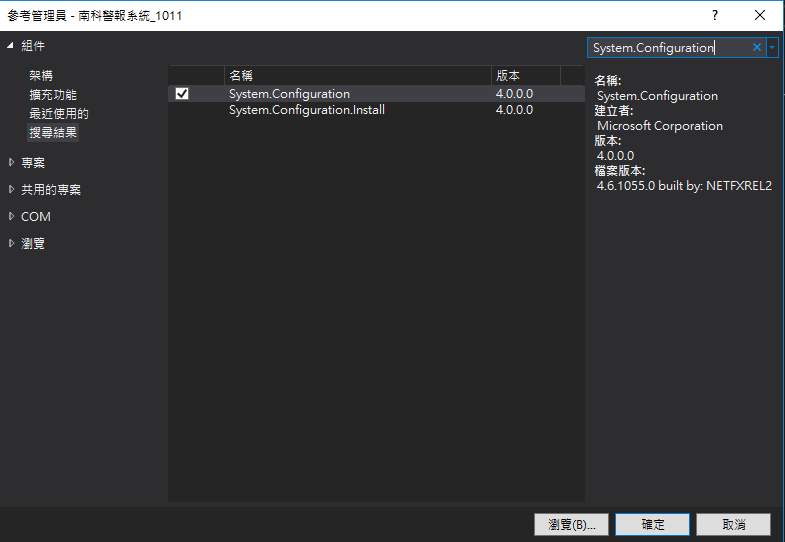Select 擴充功能 under 組件
This screenshot has width=785, height=542.
click(52, 95)
